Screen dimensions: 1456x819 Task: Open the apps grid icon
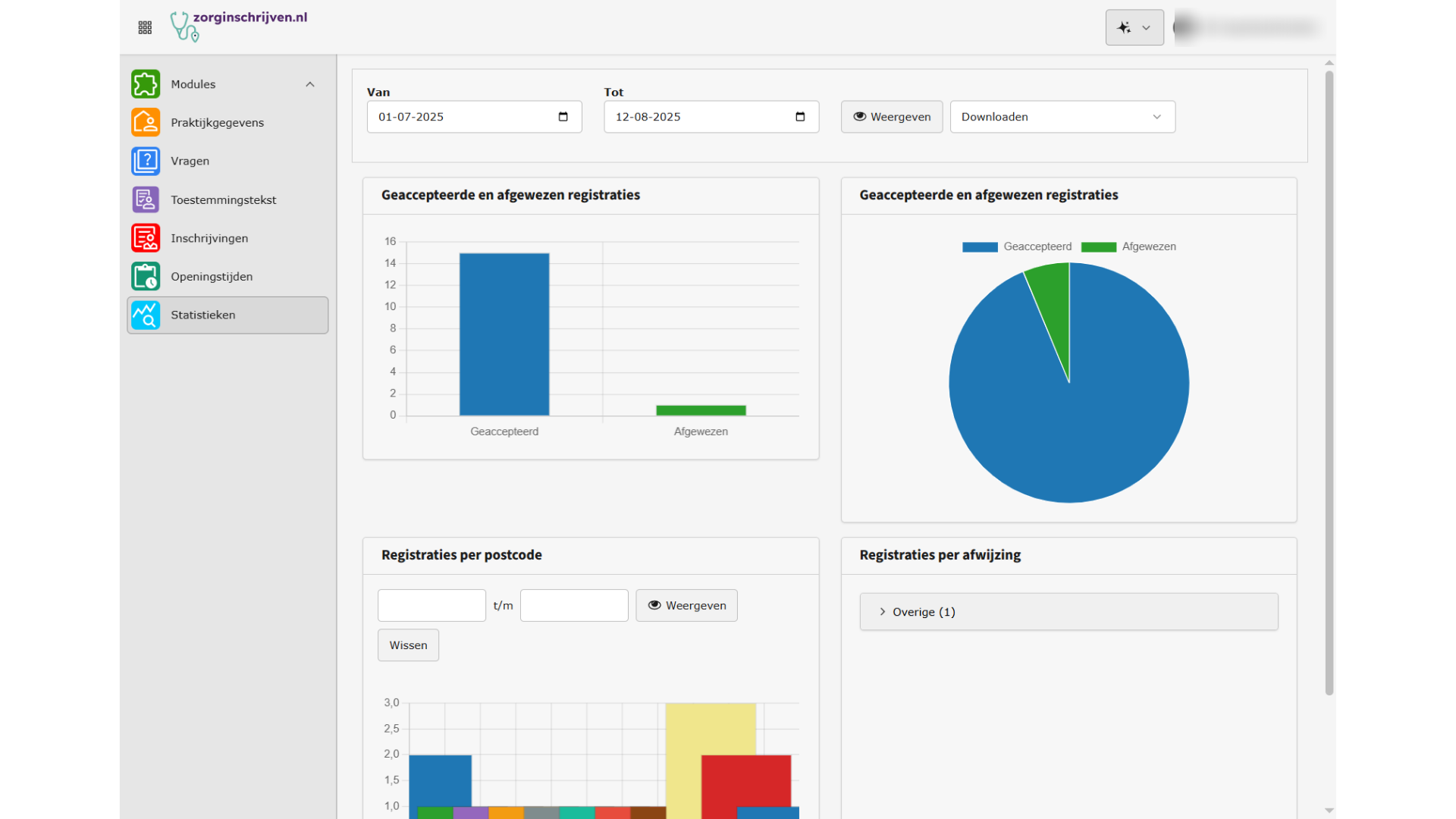[145, 28]
